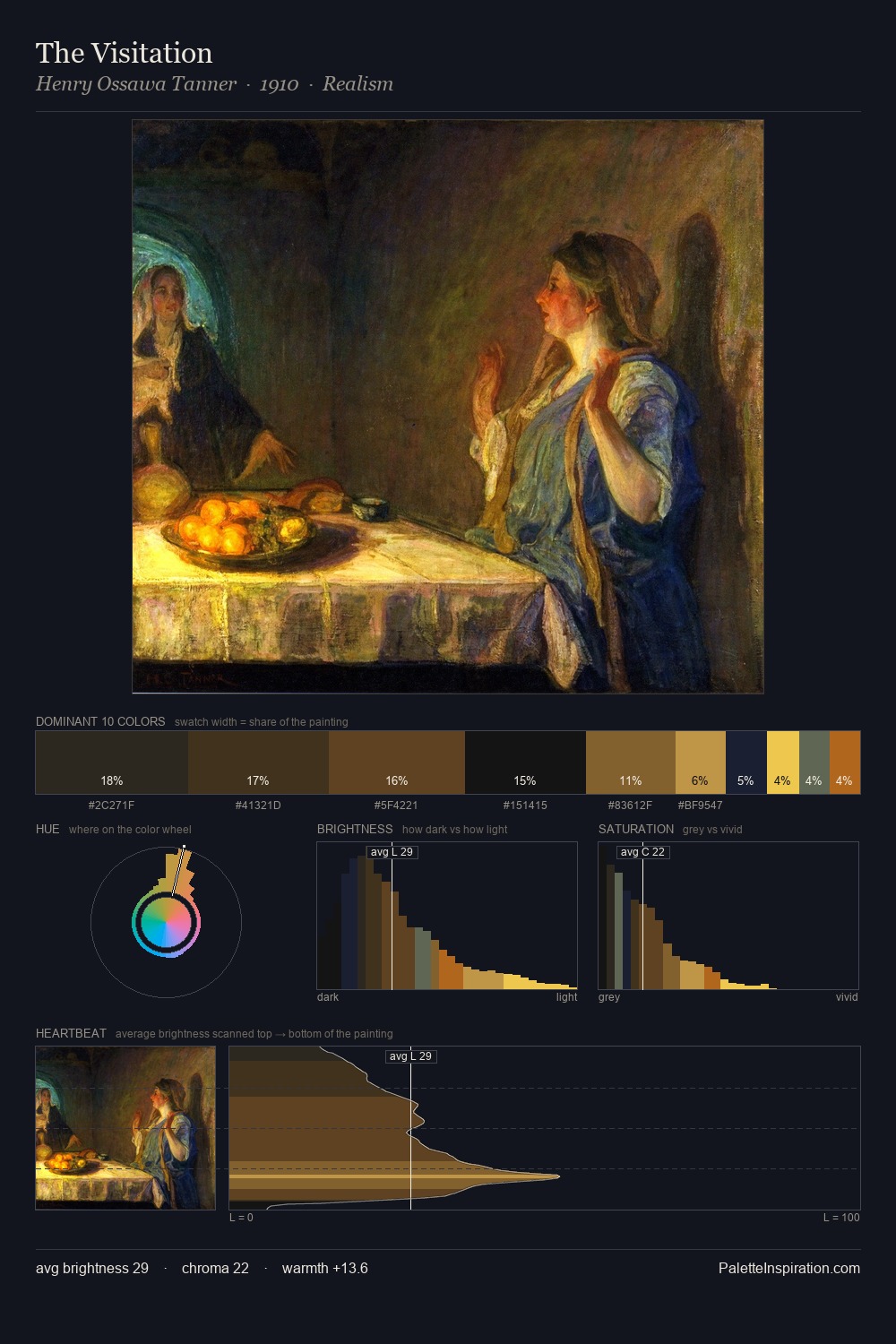This screenshot has height=1344, width=896.
Task: Click the 'grey' axis label
Action: [609, 997]
